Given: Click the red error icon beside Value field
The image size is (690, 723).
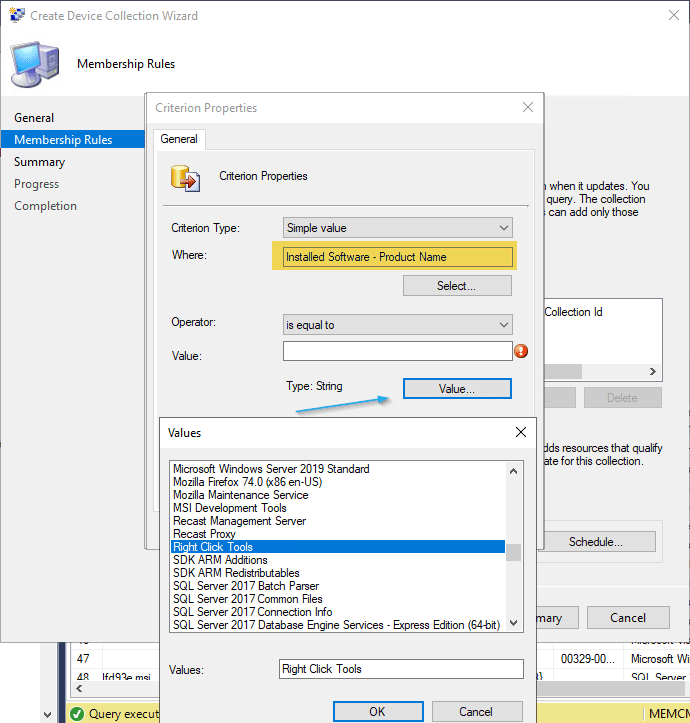Looking at the screenshot, I should coord(520,351).
